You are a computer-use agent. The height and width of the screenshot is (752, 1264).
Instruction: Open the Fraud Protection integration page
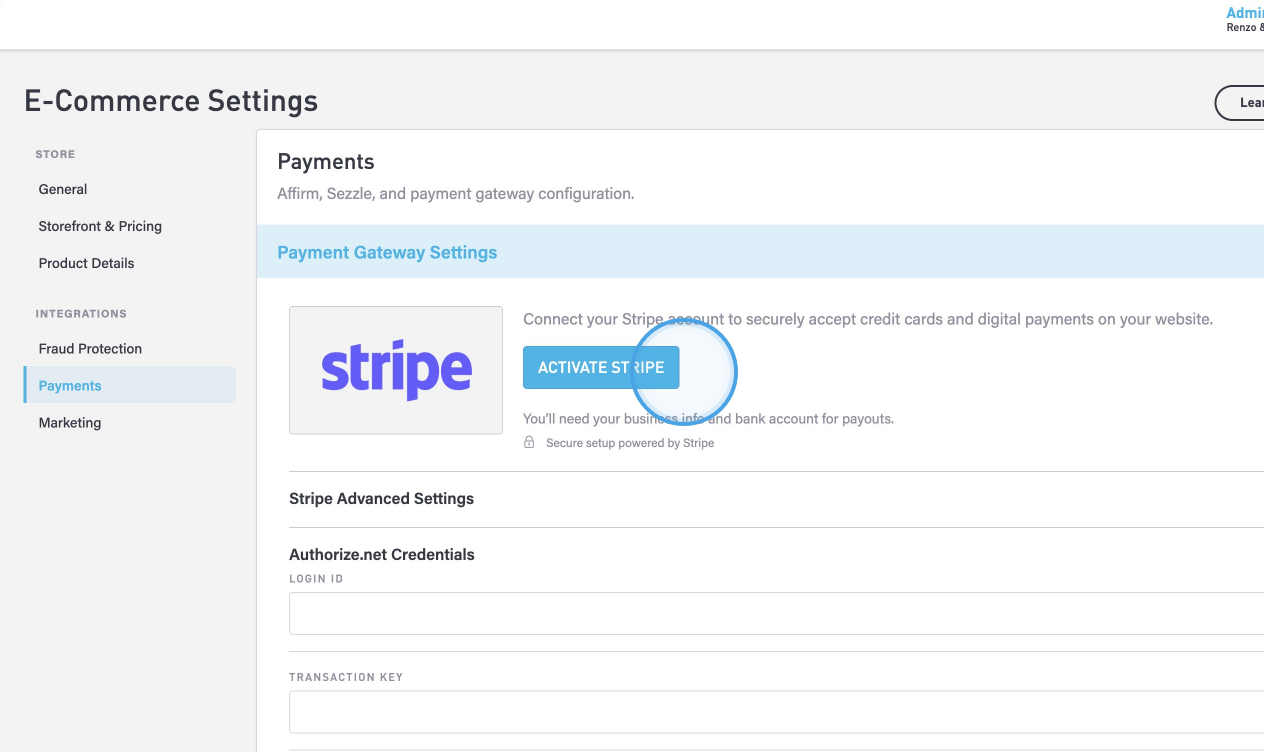tap(90, 349)
